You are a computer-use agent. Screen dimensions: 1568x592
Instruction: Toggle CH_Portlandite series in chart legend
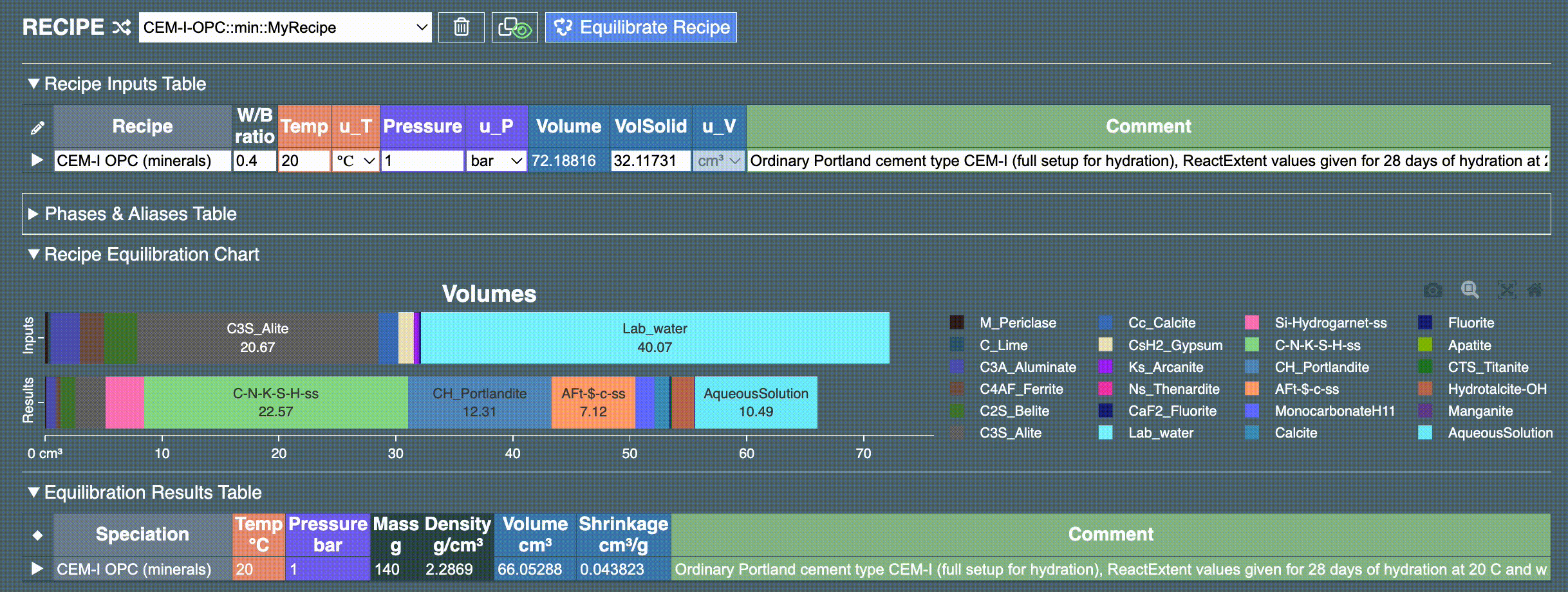1321,367
